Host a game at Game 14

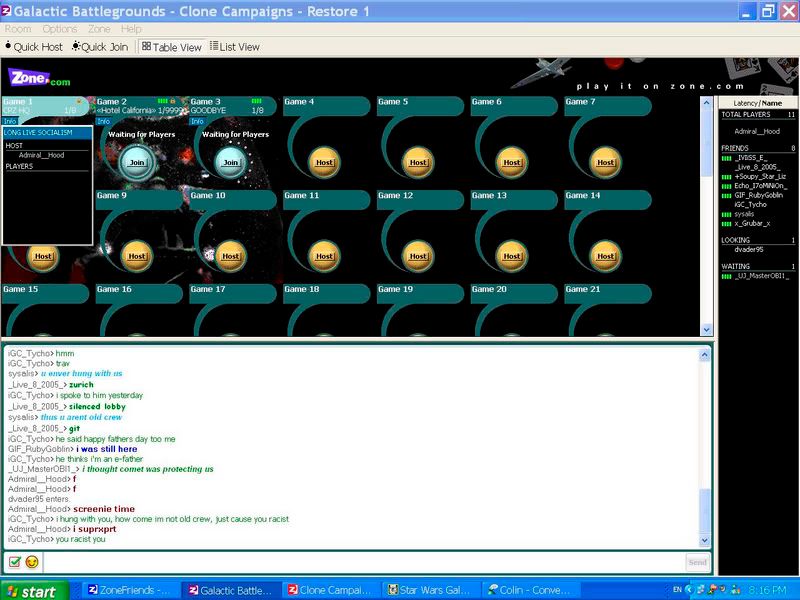pyautogui.click(x=606, y=256)
